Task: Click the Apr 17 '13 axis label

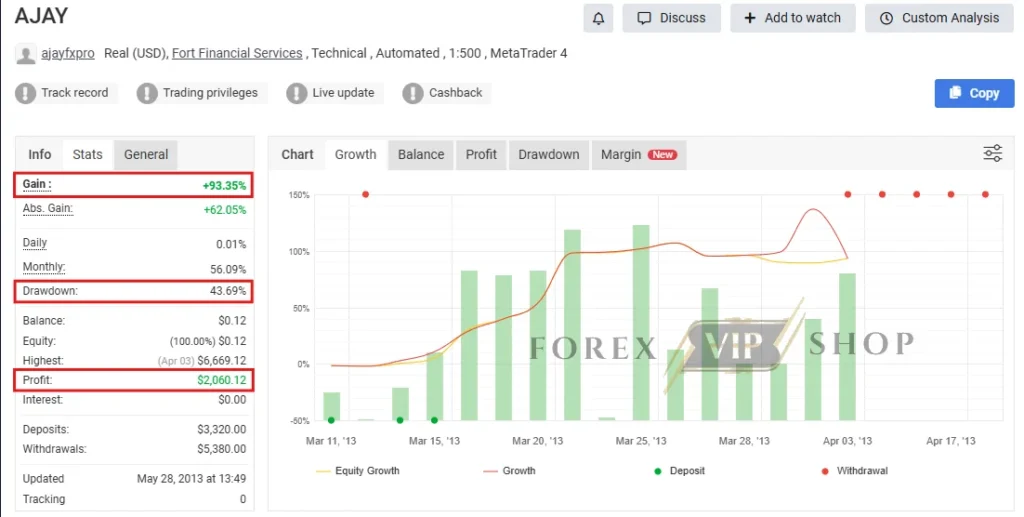Action: [951, 441]
